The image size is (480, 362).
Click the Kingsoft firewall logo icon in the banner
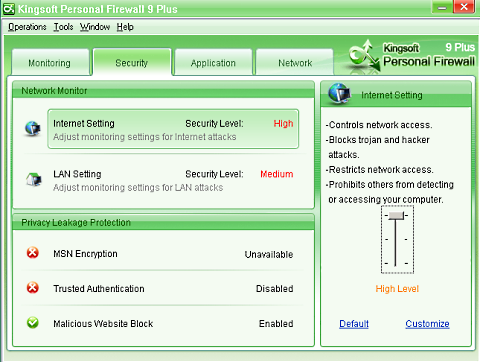tap(364, 56)
